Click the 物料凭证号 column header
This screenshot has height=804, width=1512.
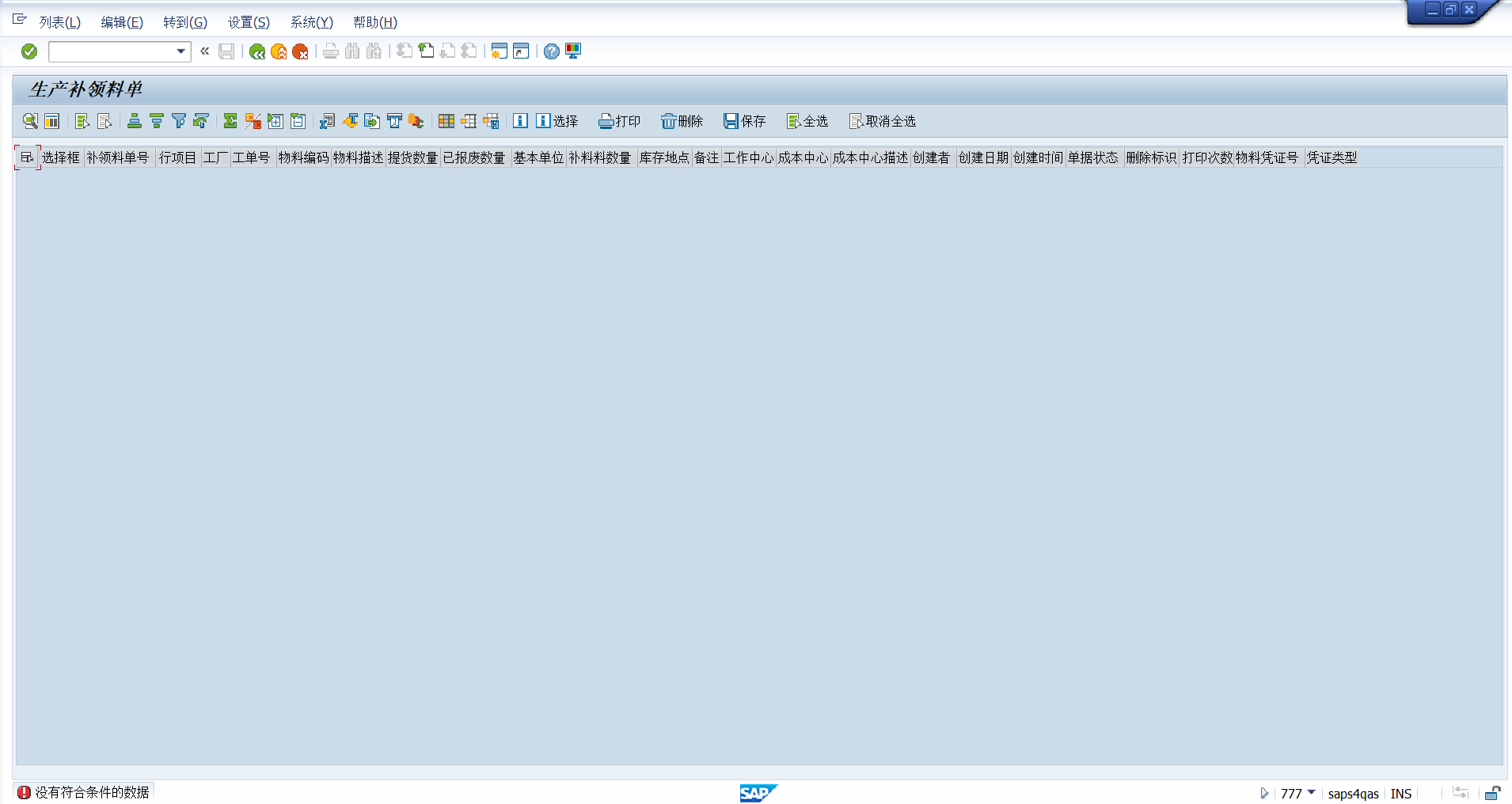pyautogui.click(x=1267, y=157)
